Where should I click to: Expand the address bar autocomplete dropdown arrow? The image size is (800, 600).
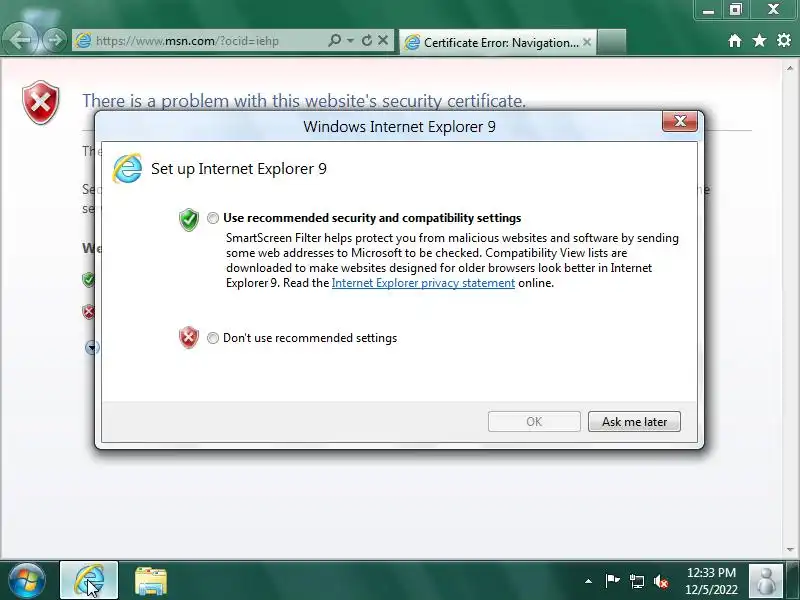[x=351, y=40]
